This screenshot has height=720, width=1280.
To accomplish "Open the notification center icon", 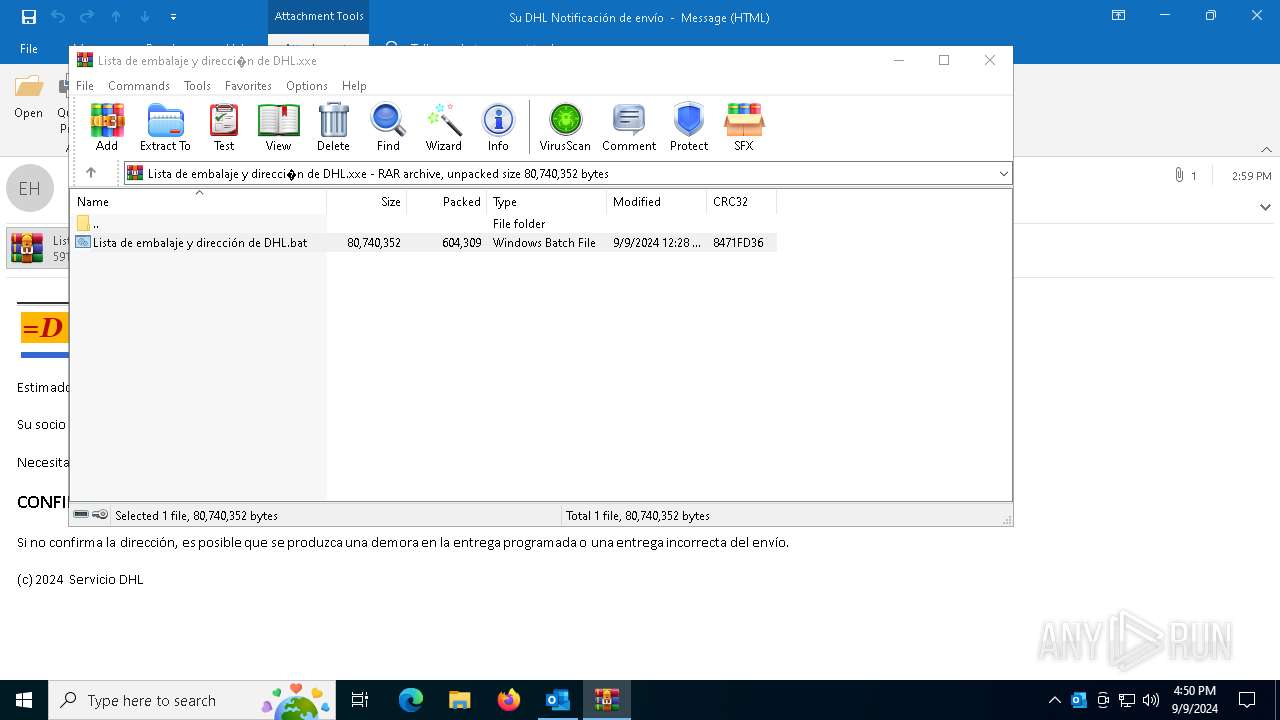I will click(x=1247, y=700).
